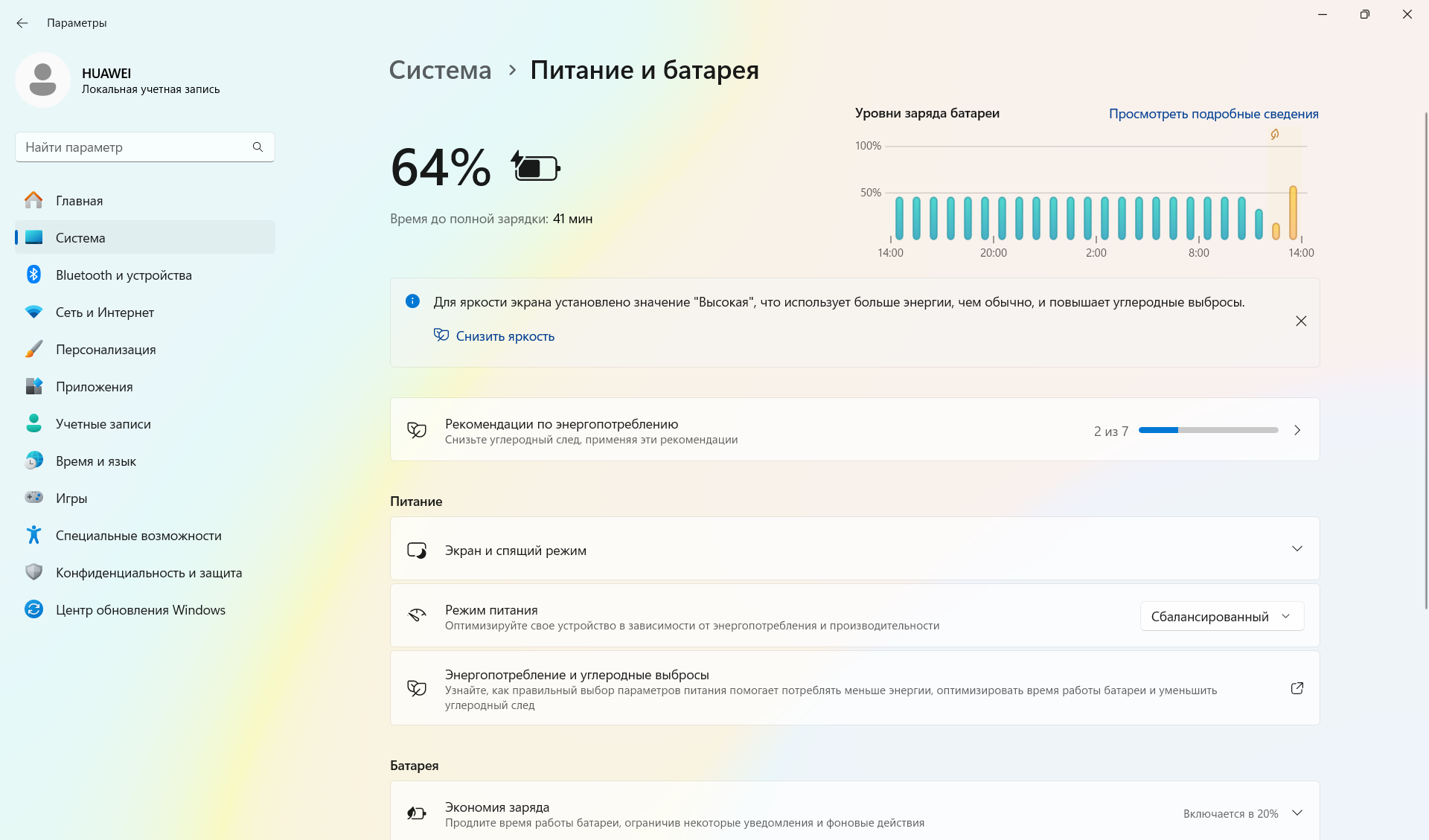
Task: Click the Windows Update sync icon
Action: pyautogui.click(x=33, y=609)
